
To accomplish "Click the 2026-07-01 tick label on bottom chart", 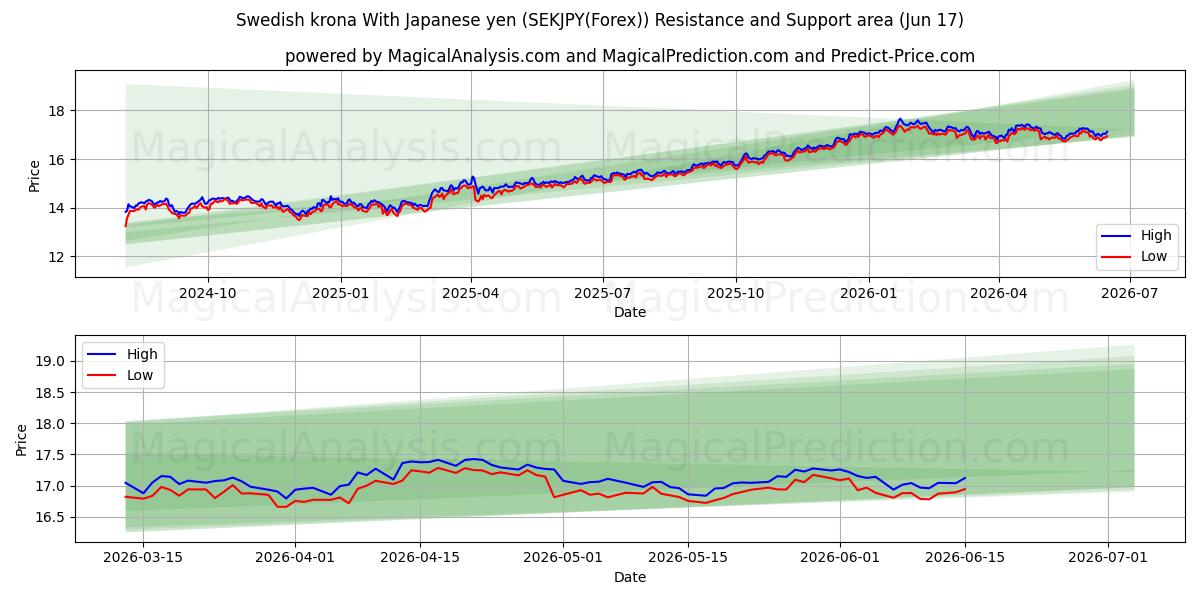I will 1108,558.
